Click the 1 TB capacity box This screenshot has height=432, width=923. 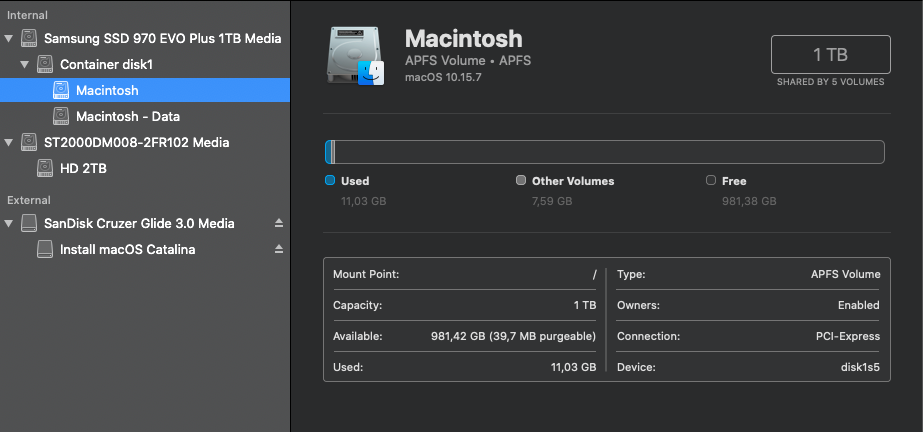(x=831, y=55)
